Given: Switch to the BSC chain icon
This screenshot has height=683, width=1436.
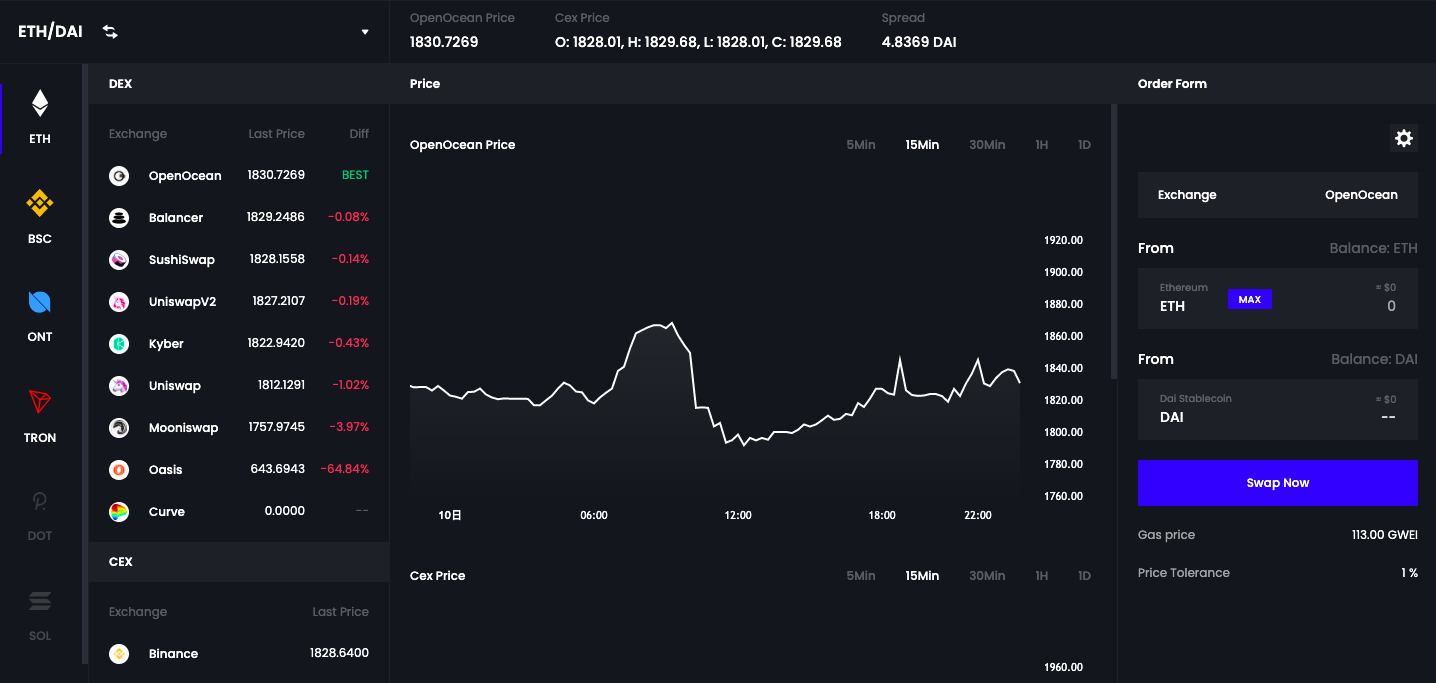Looking at the screenshot, I should pos(40,203).
